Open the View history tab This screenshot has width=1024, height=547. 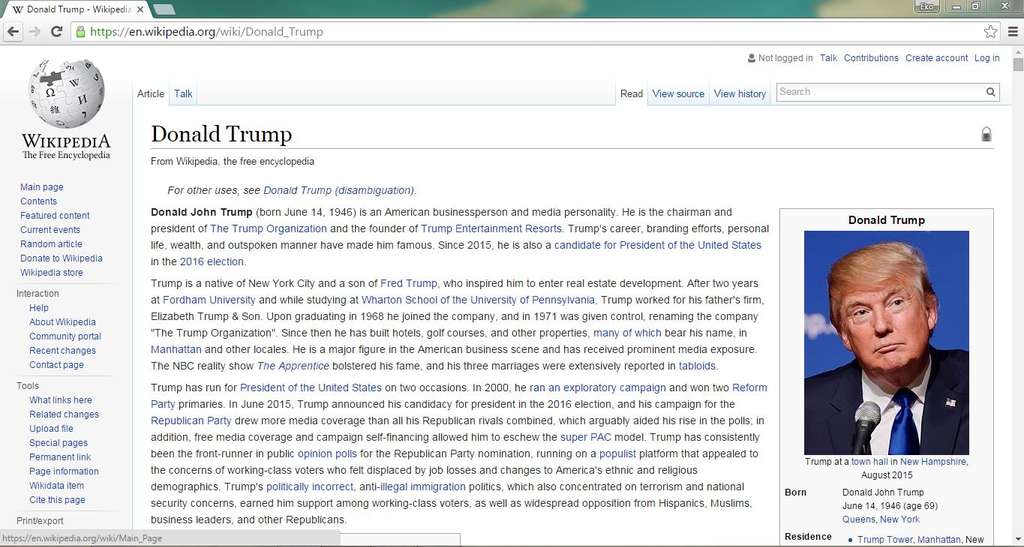click(740, 93)
